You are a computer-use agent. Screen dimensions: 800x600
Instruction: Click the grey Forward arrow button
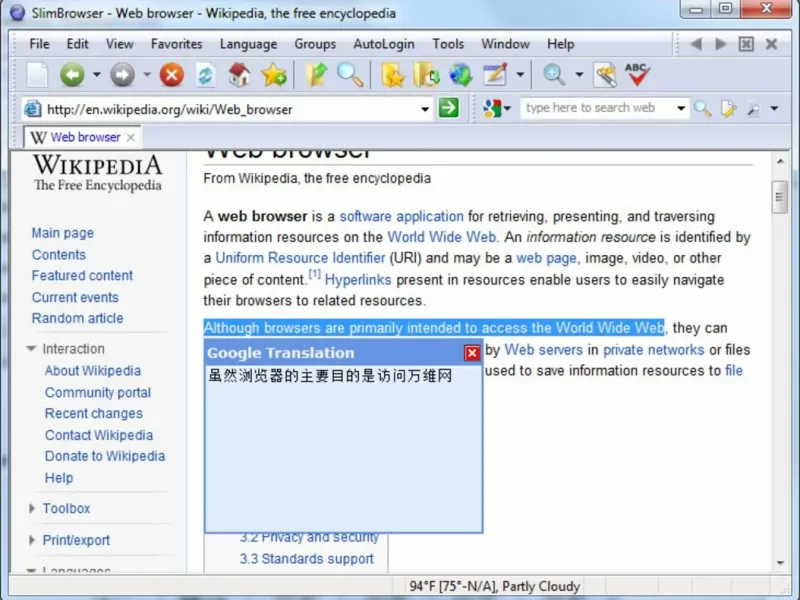(122, 75)
